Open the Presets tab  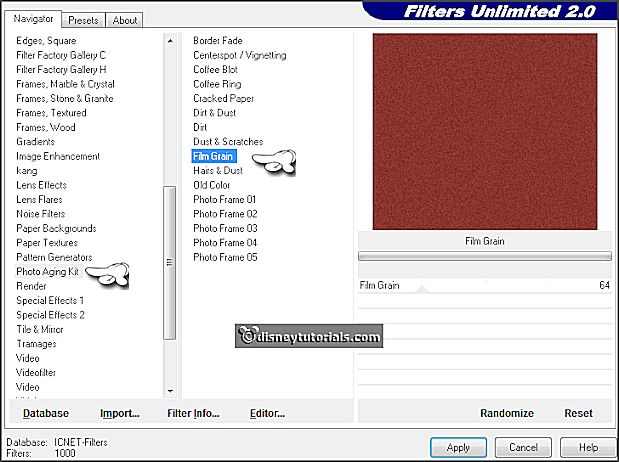pos(83,20)
